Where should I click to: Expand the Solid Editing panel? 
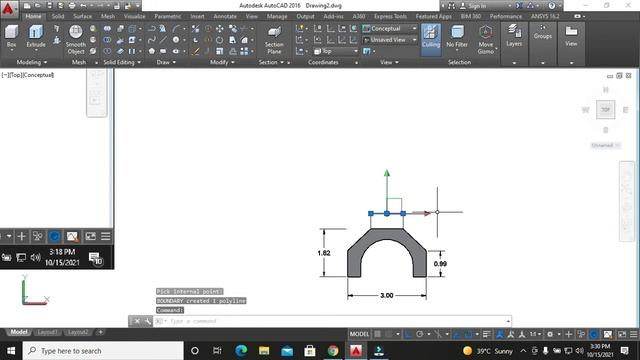pos(122,62)
